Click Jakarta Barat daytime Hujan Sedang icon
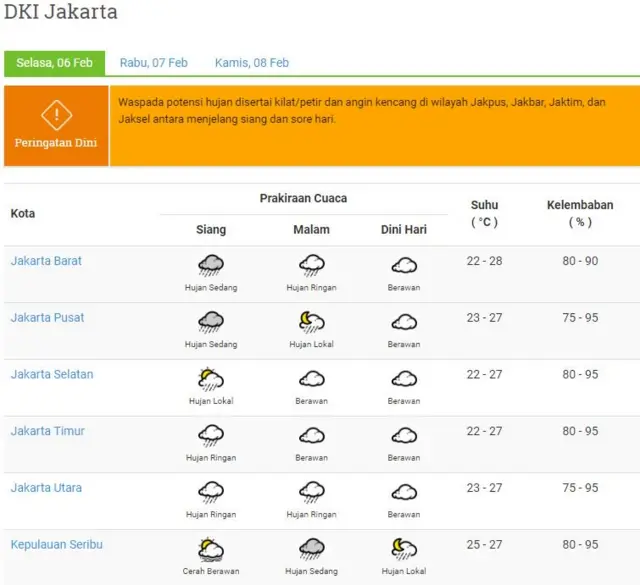Screen dimensions: 640x585 211,266
